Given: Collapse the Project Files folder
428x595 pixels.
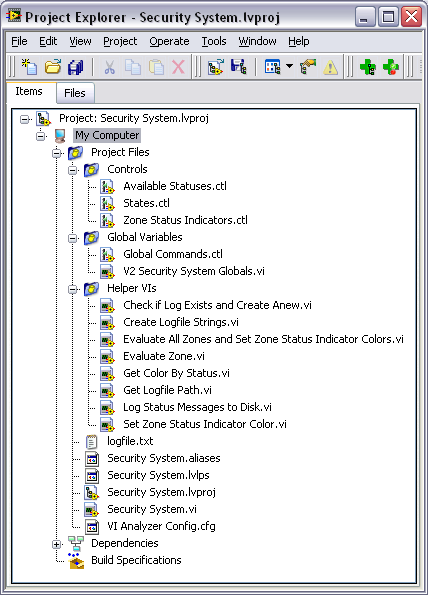Looking at the screenshot, I should point(57,153).
